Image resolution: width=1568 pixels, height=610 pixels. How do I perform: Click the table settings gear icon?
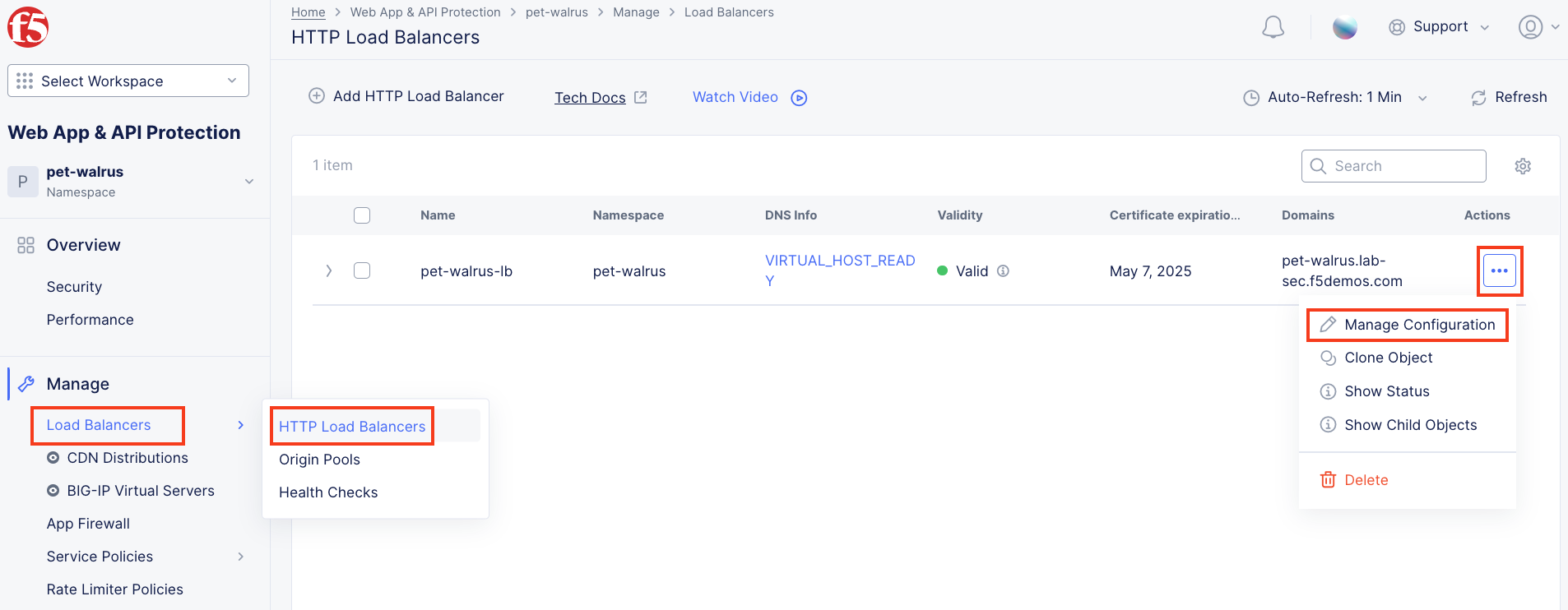pyautogui.click(x=1523, y=166)
